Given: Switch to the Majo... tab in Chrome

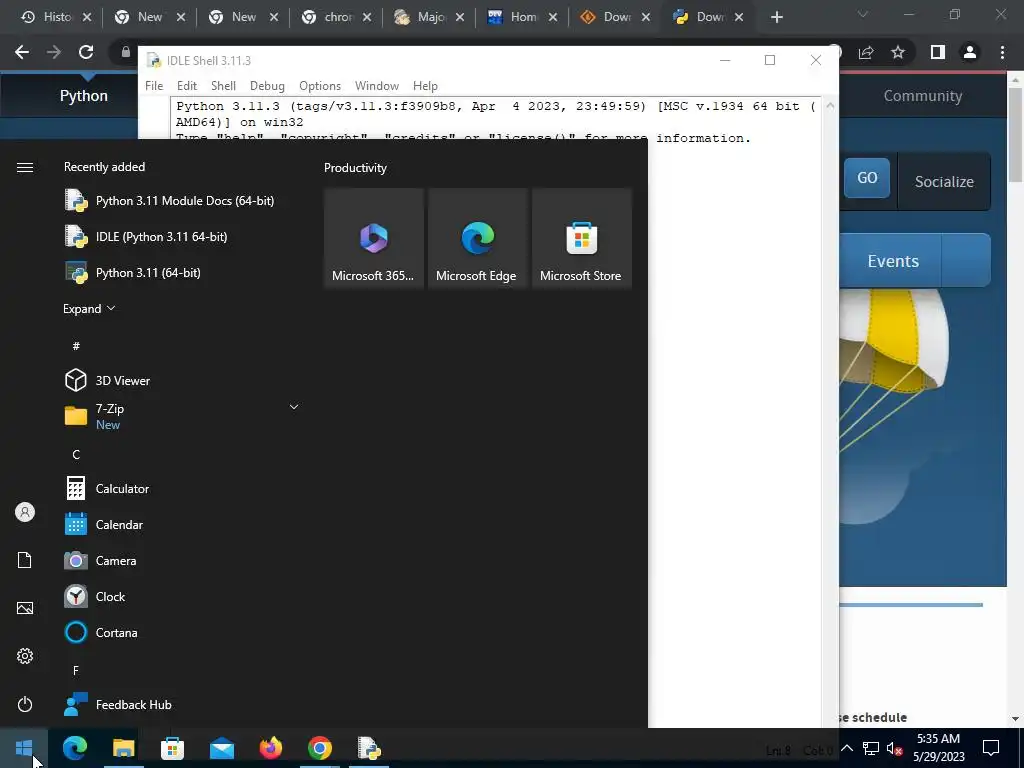Looking at the screenshot, I should [x=420, y=17].
